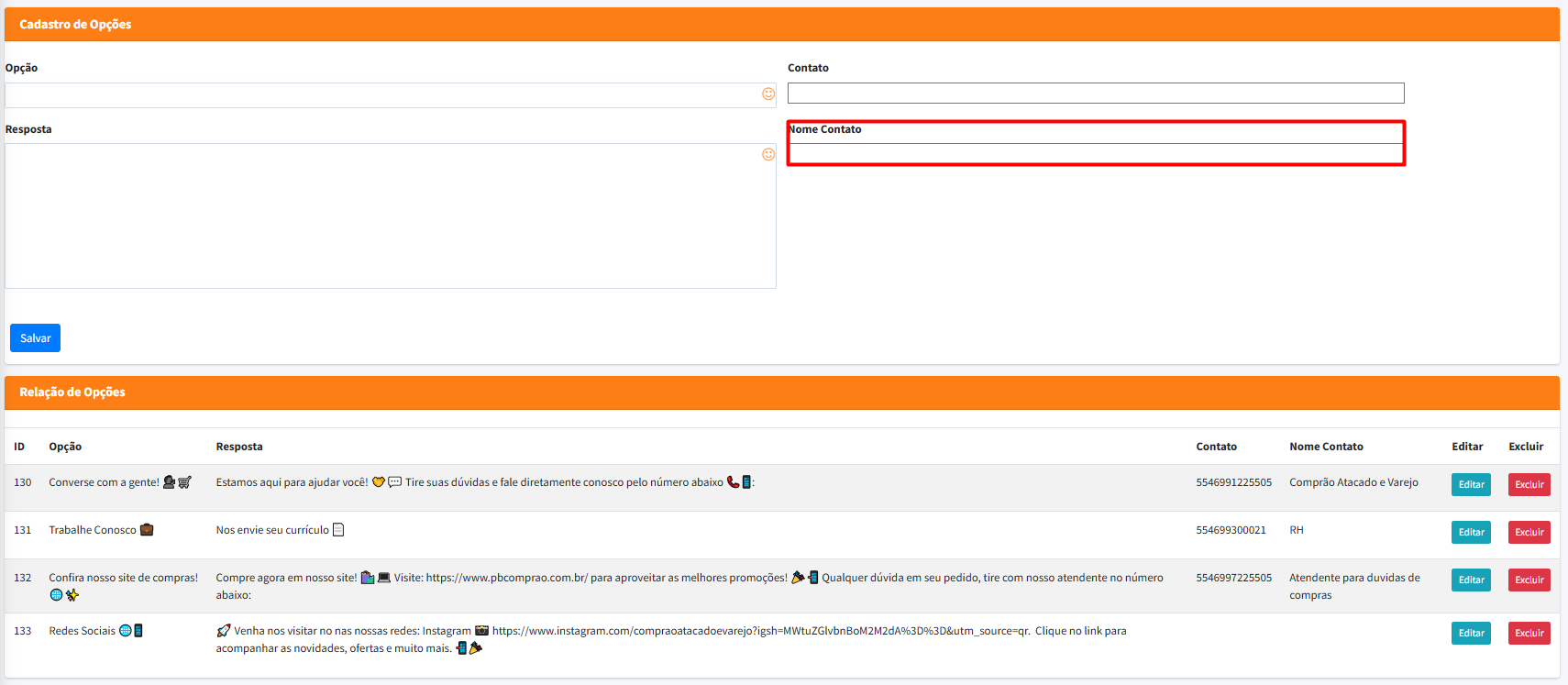
Task: Click the Resposta column header in table
Action: (x=239, y=447)
